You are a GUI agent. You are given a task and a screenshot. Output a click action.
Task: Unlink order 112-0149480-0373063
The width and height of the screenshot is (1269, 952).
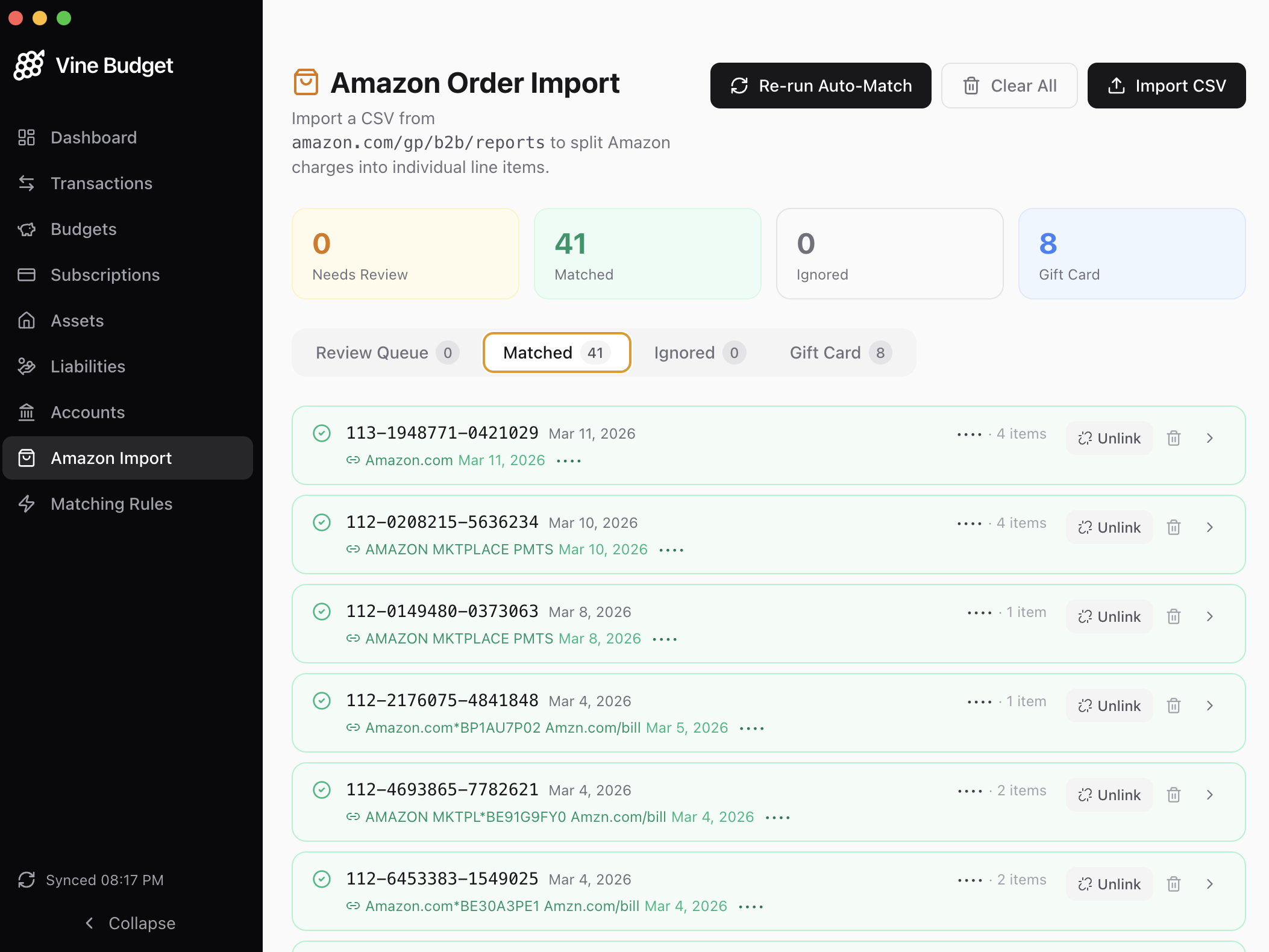pyautogui.click(x=1109, y=616)
